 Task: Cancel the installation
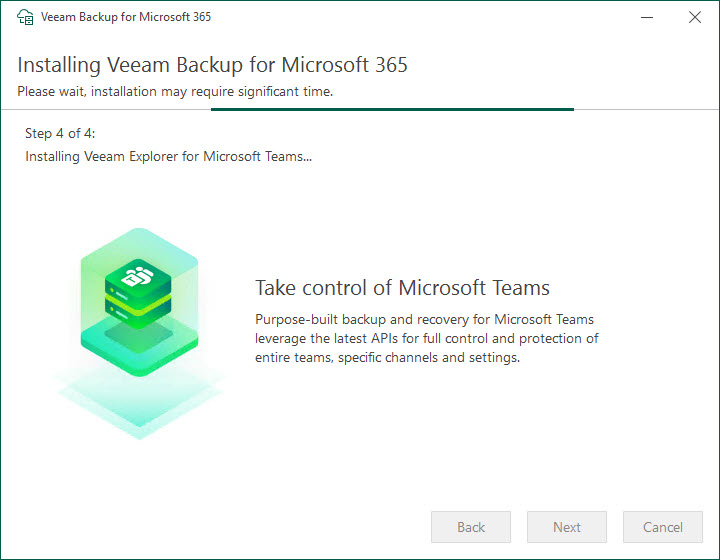point(663,527)
